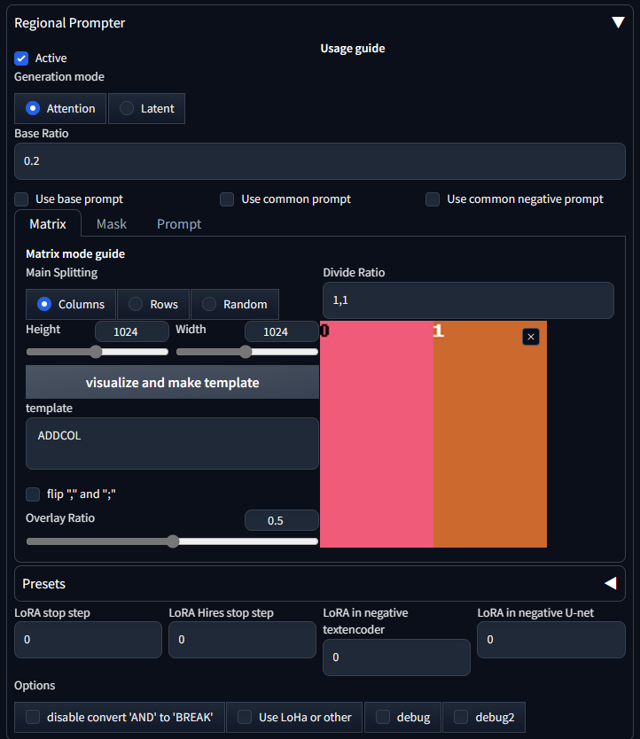Click the Divide Ratio input field

tap(468, 300)
